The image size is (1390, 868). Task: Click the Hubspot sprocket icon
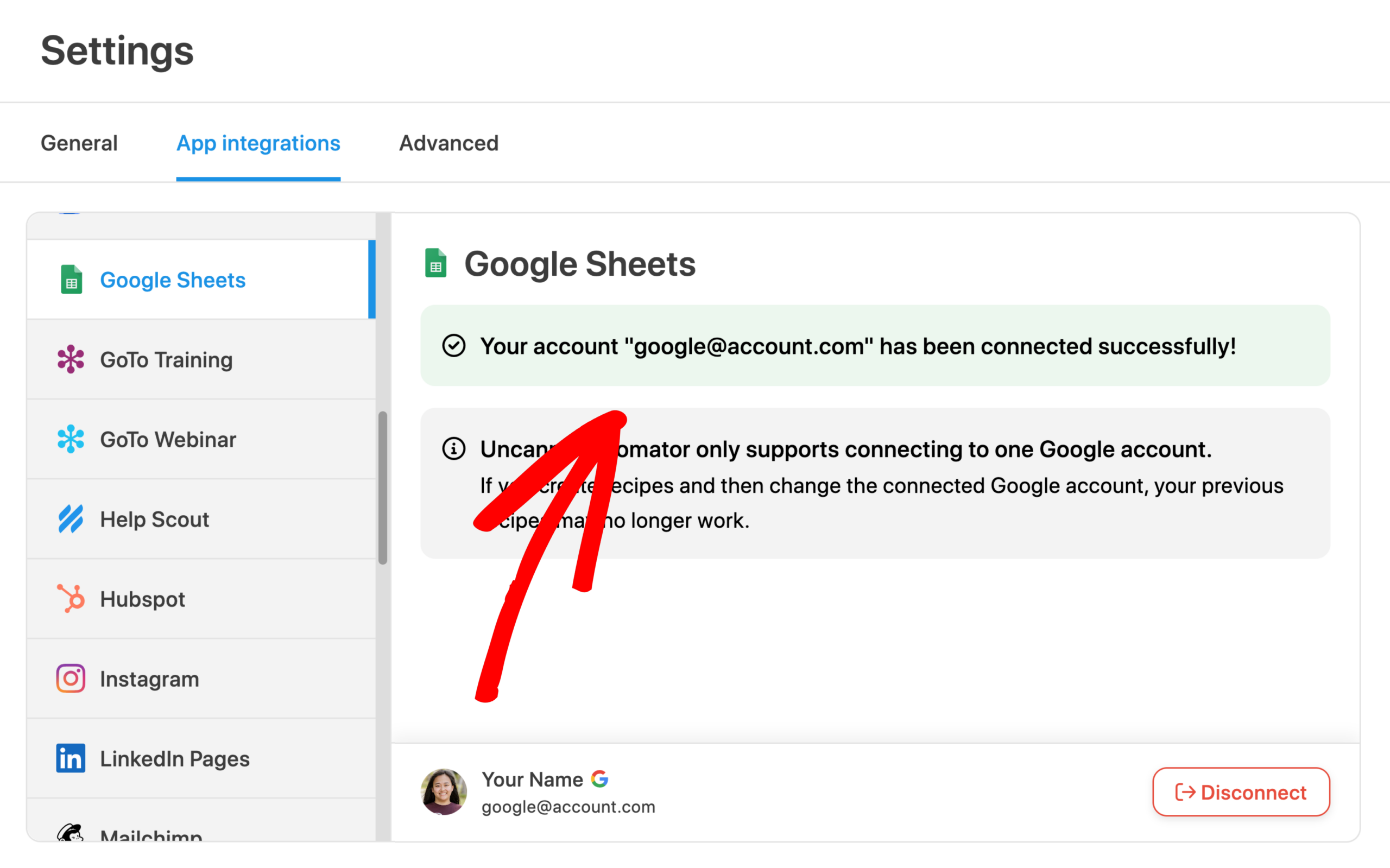71,599
